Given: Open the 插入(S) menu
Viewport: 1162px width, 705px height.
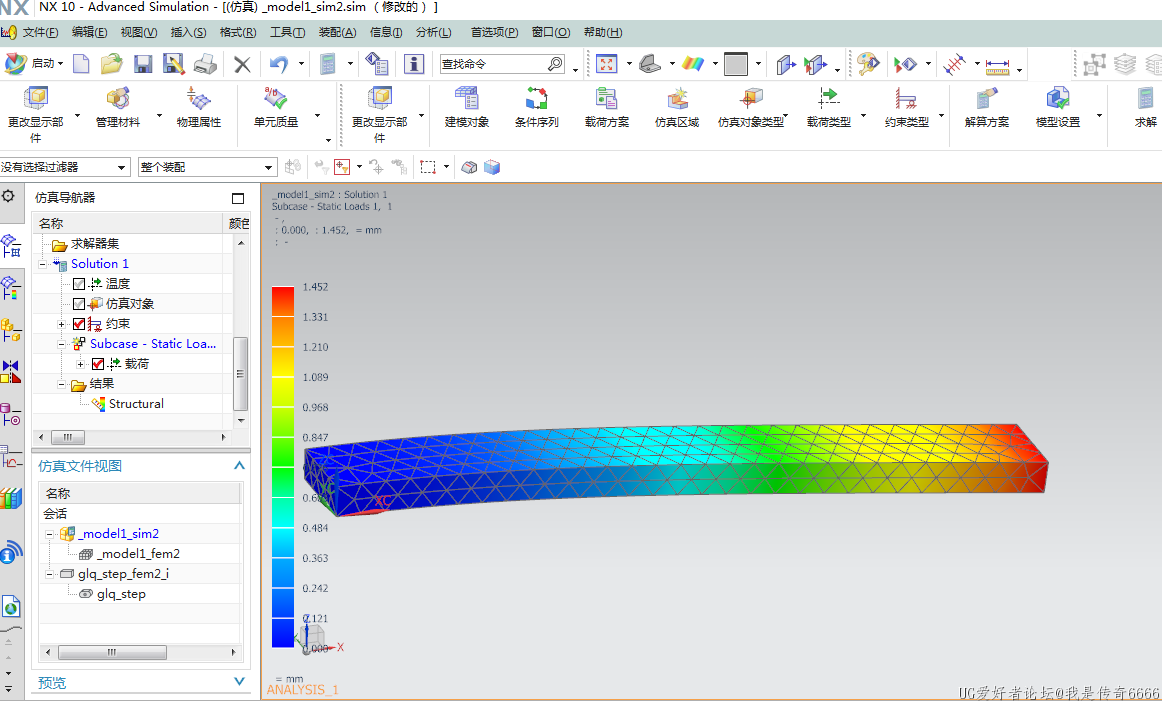Looking at the screenshot, I should pos(188,33).
